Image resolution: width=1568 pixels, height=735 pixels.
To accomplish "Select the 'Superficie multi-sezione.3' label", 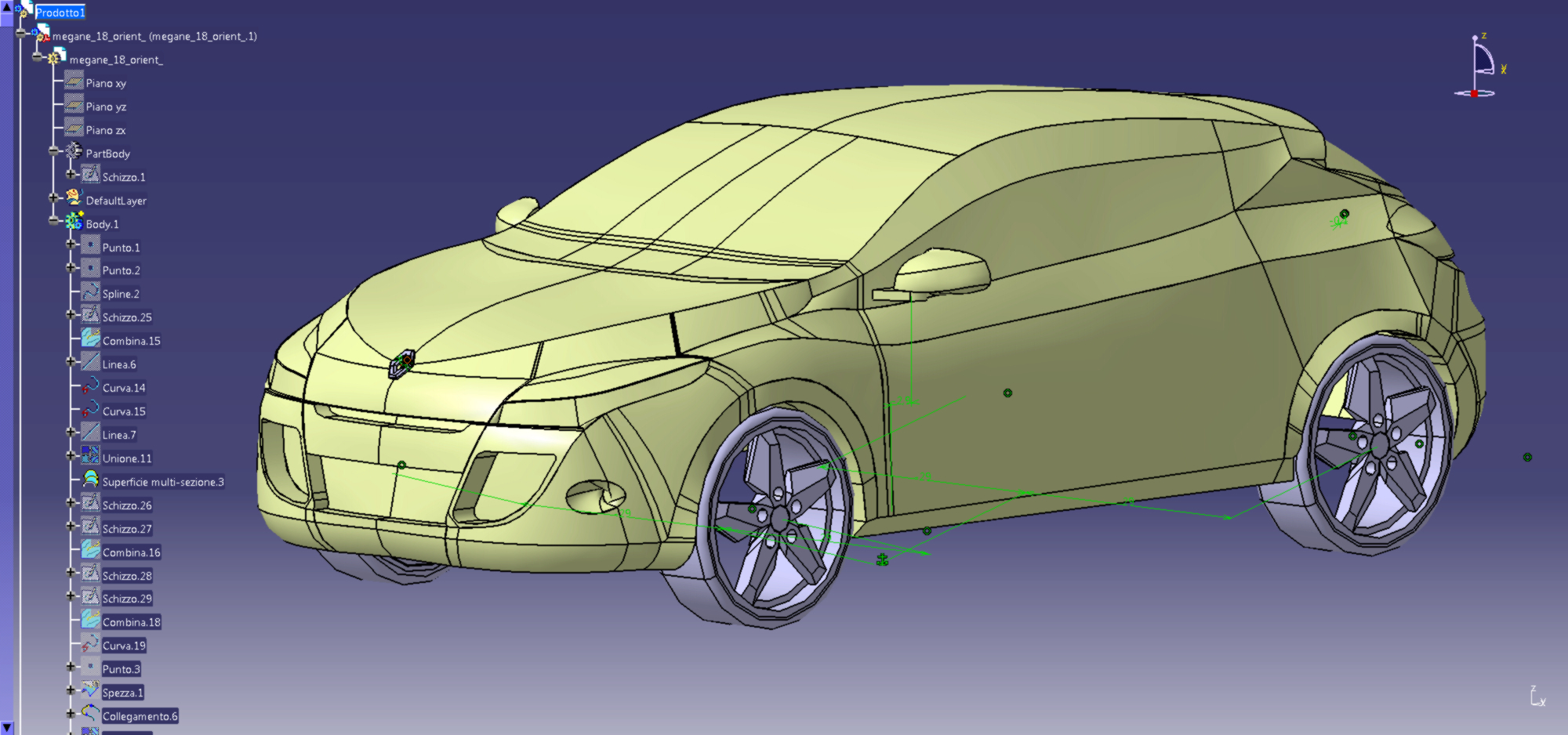I will 163,482.
